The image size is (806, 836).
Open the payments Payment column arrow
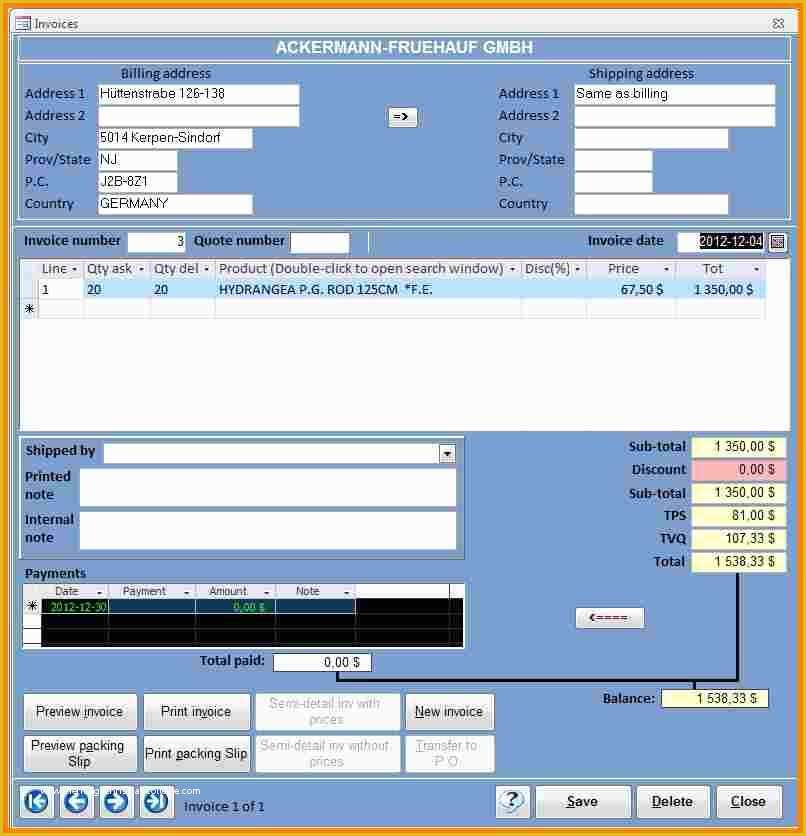coord(187,592)
